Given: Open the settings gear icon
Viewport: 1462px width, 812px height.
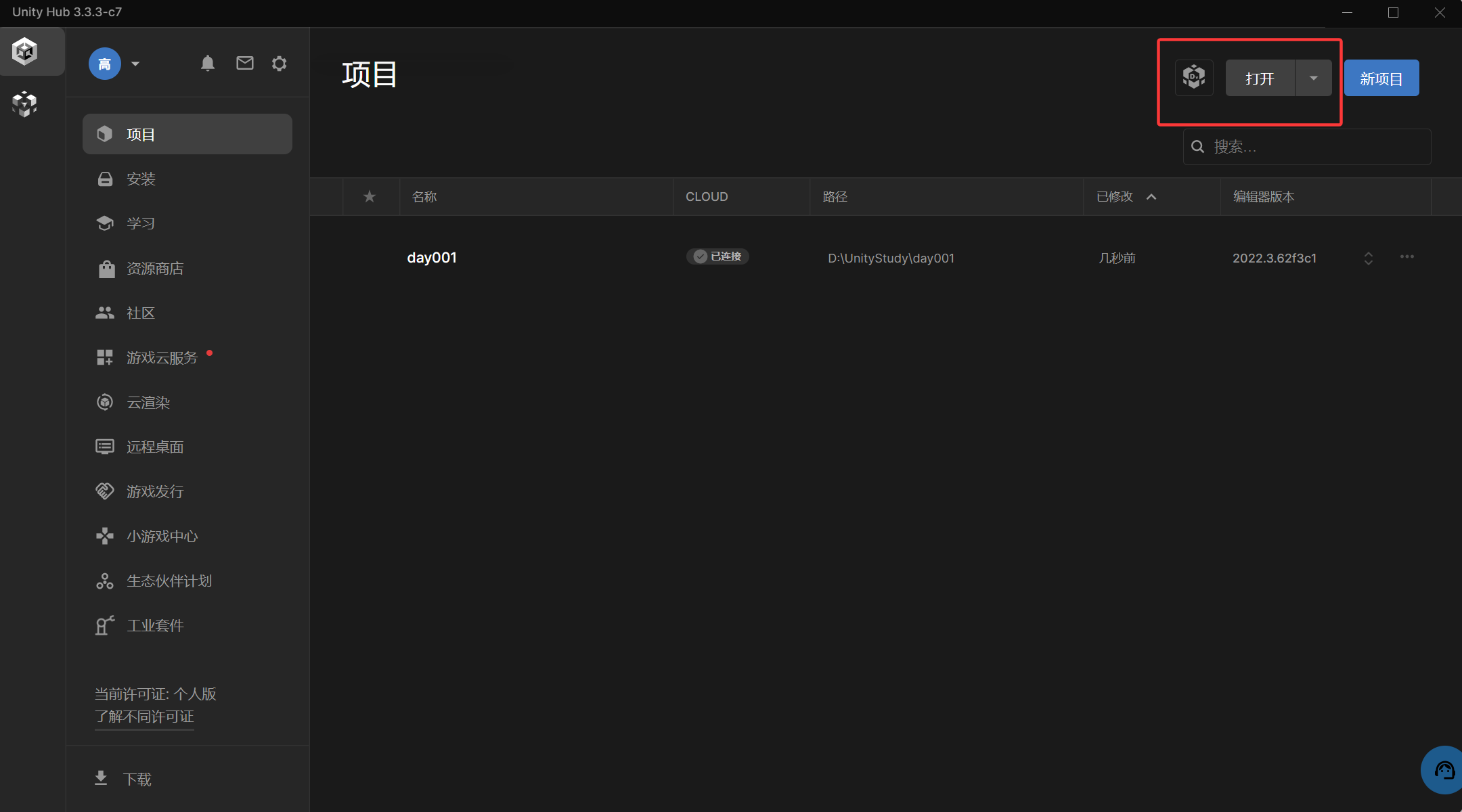Looking at the screenshot, I should click(x=279, y=64).
